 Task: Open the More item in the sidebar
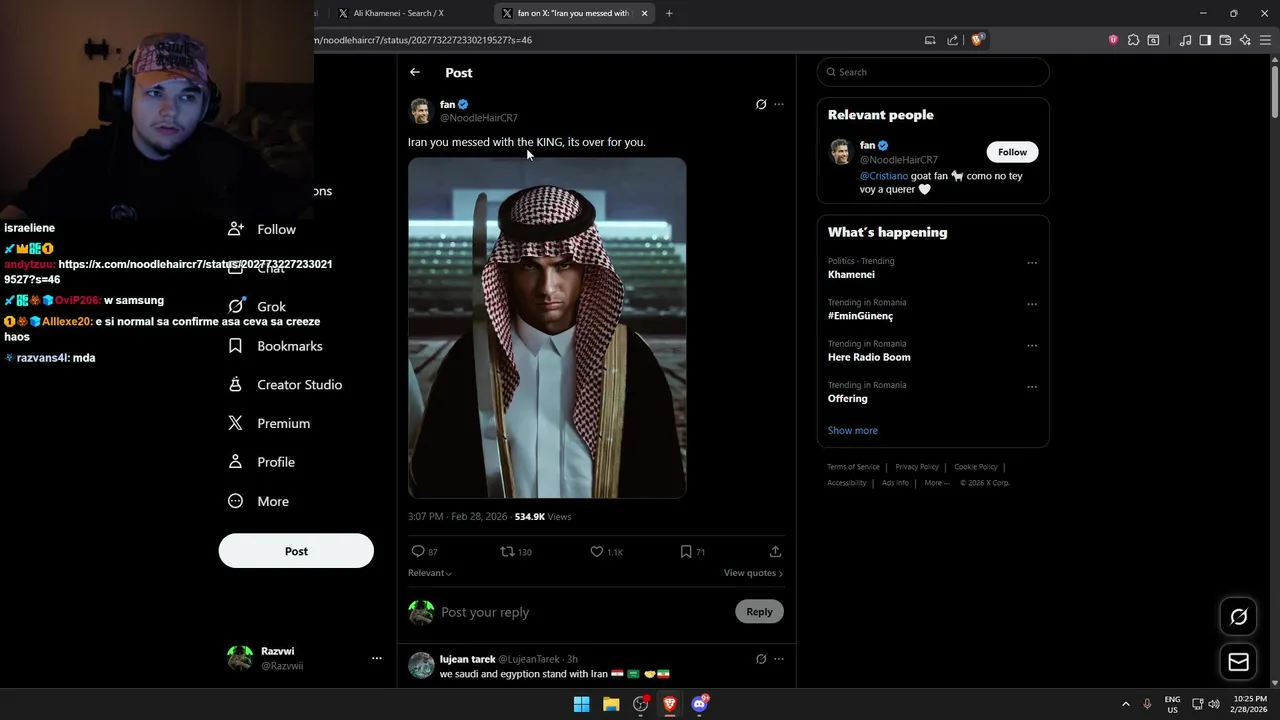(258, 501)
